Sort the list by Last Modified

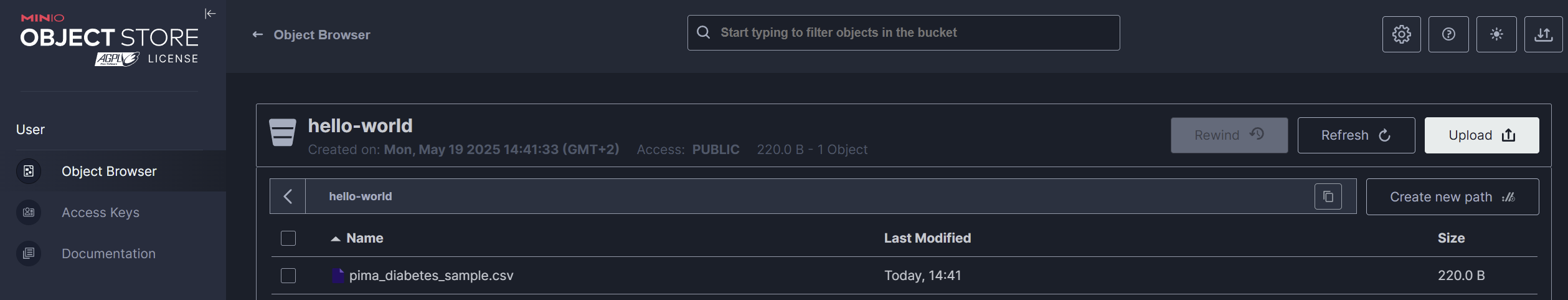(x=927, y=238)
